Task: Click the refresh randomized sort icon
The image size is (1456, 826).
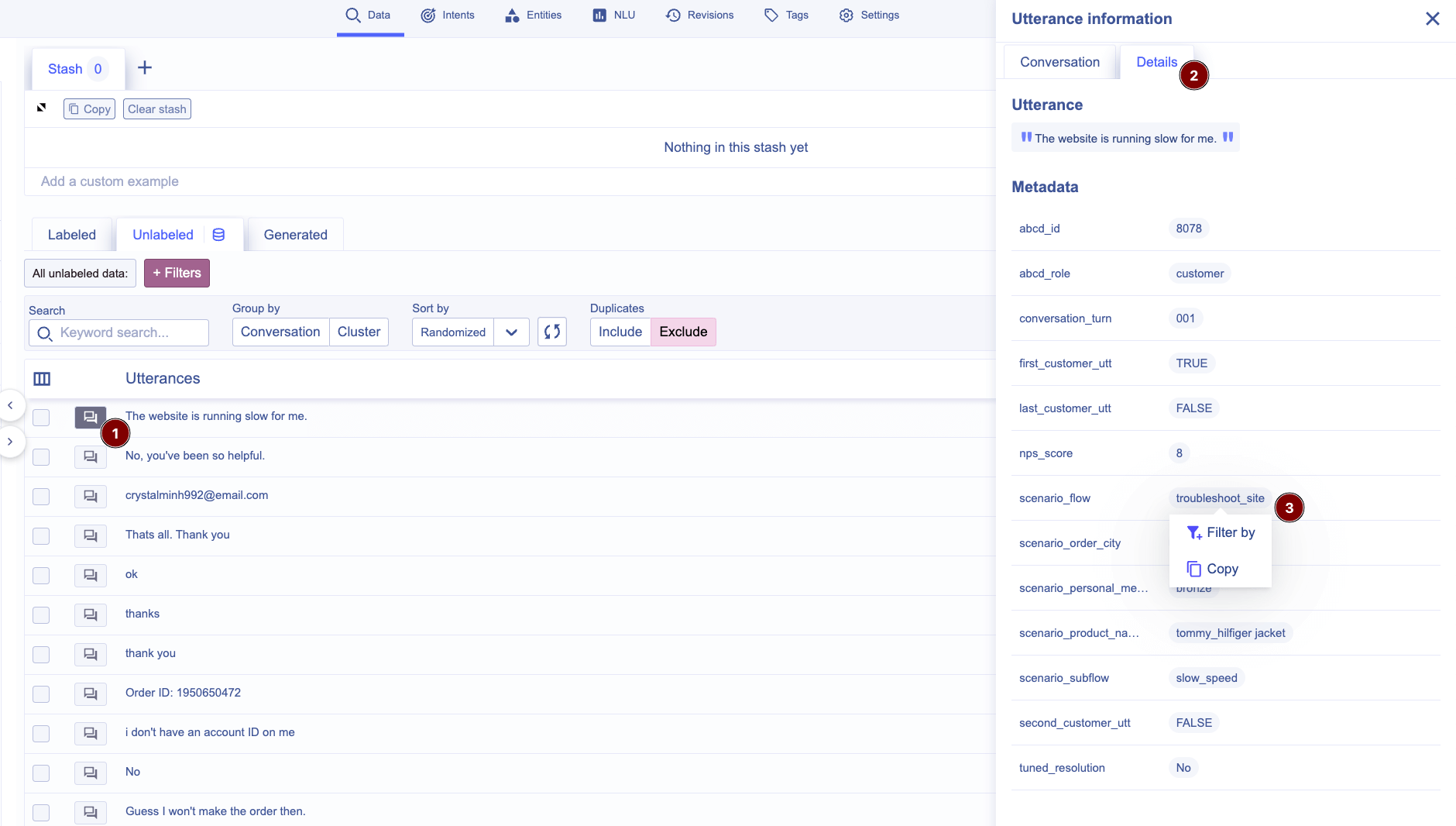Action: (551, 332)
